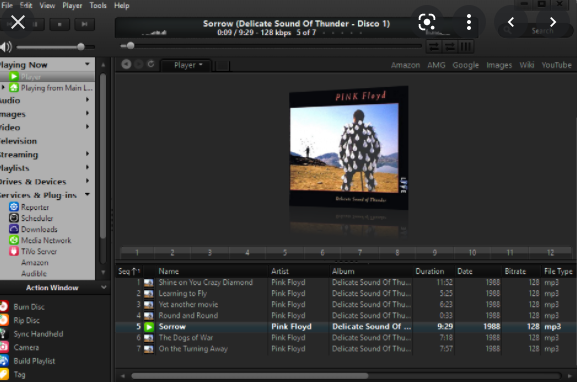577x382 pixels.
Task: Open a new tab next to Player
Action: tap(222, 66)
